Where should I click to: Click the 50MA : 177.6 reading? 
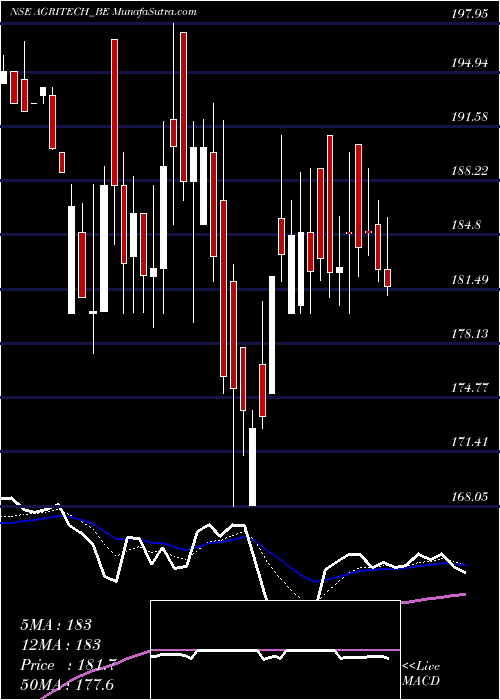click(x=69, y=685)
